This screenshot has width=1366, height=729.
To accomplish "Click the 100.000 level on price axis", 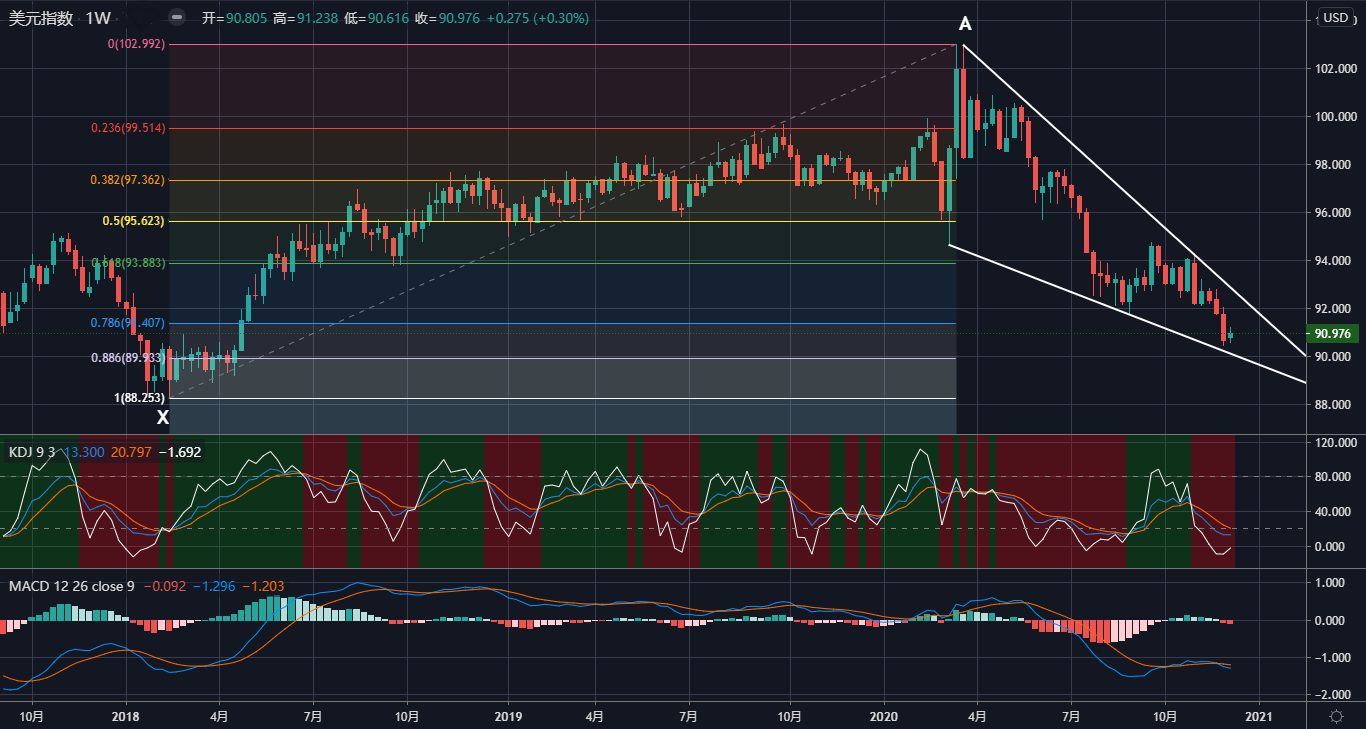I will [x=1335, y=117].
